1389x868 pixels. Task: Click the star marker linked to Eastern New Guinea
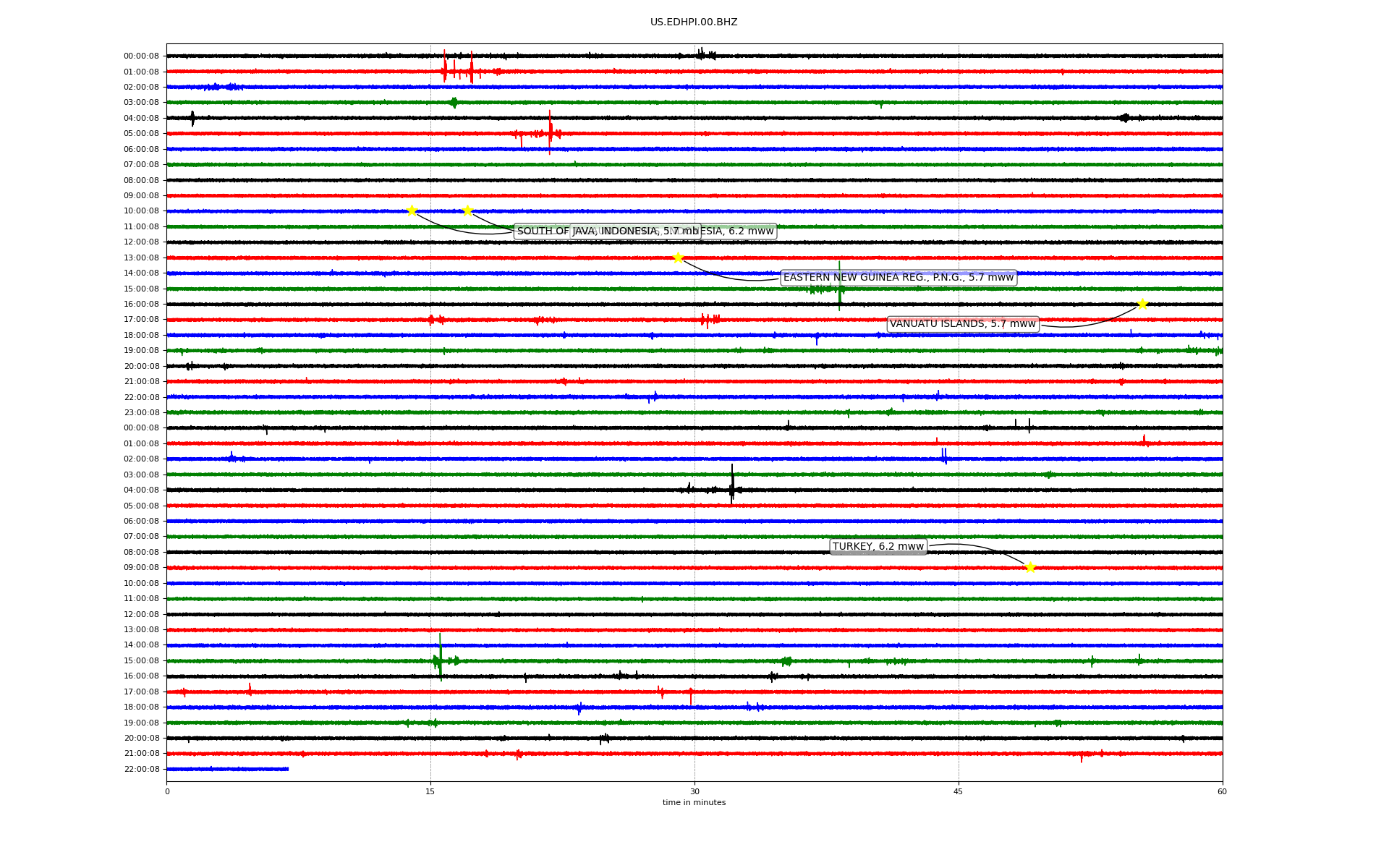coord(678,258)
